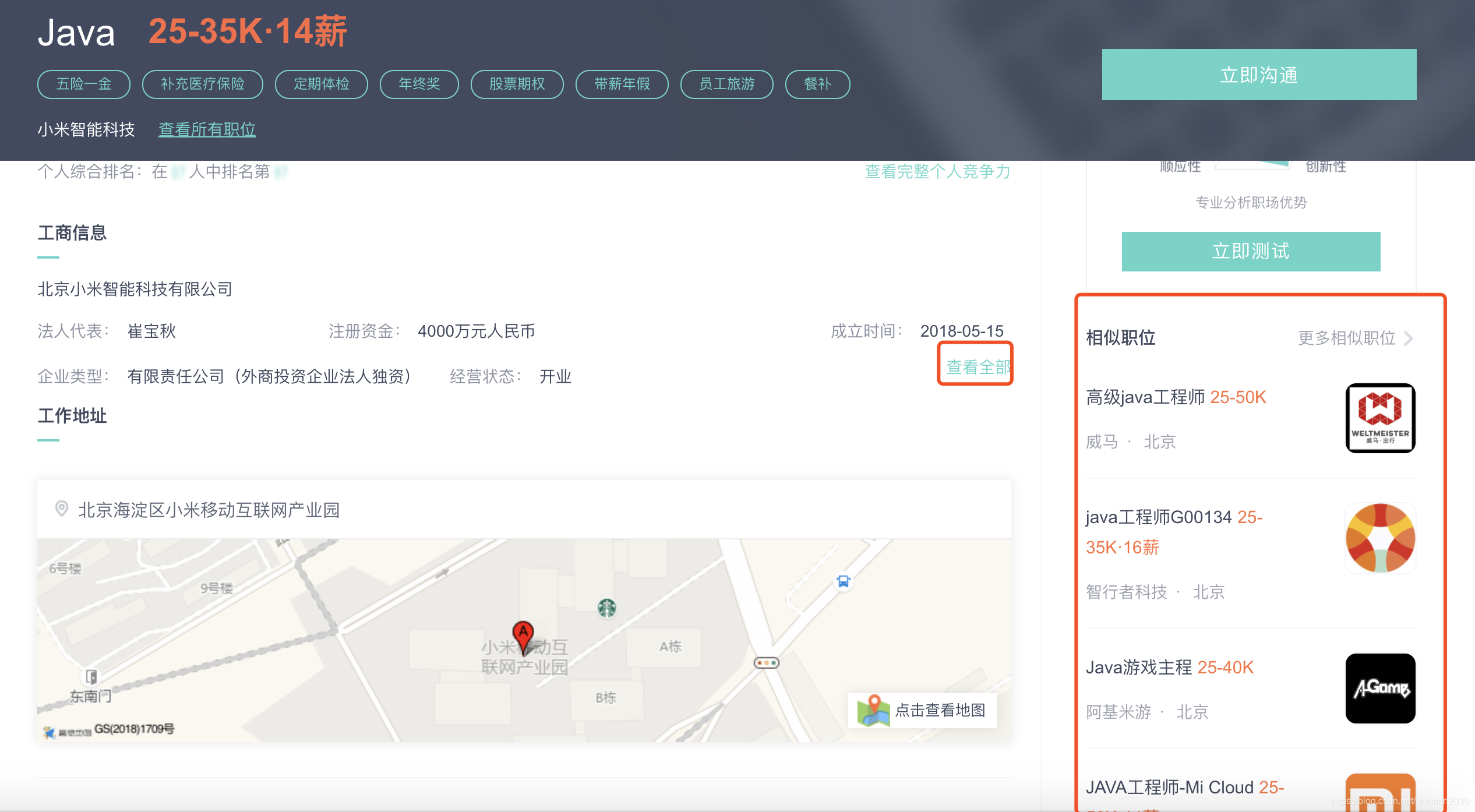Click the bus stop icon on map
The width and height of the screenshot is (1475, 812).
pyautogui.click(x=844, y=581)
